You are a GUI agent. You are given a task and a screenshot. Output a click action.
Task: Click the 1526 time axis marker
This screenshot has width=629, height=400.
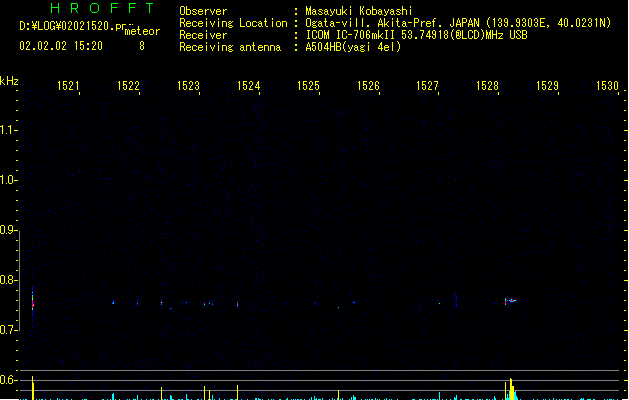click(368, 86)
